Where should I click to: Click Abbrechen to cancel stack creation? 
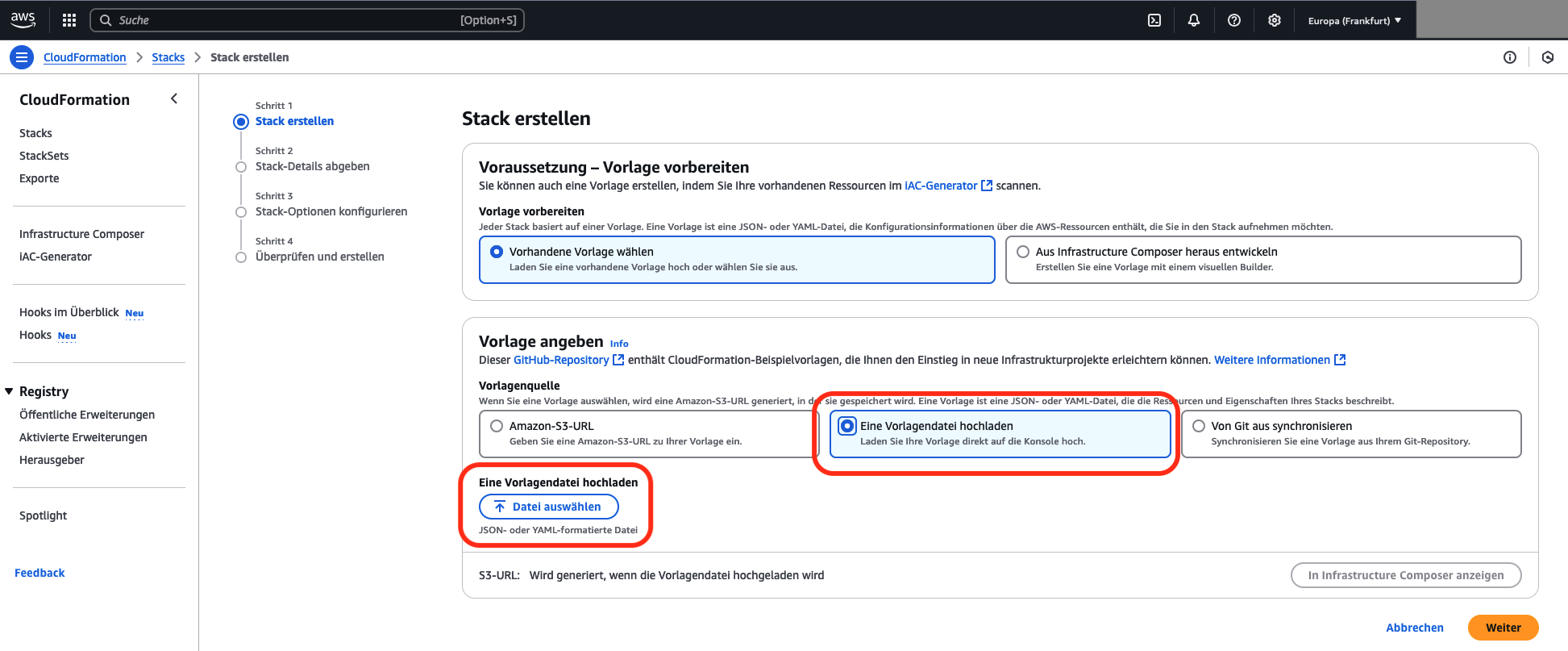[1415, 628]
